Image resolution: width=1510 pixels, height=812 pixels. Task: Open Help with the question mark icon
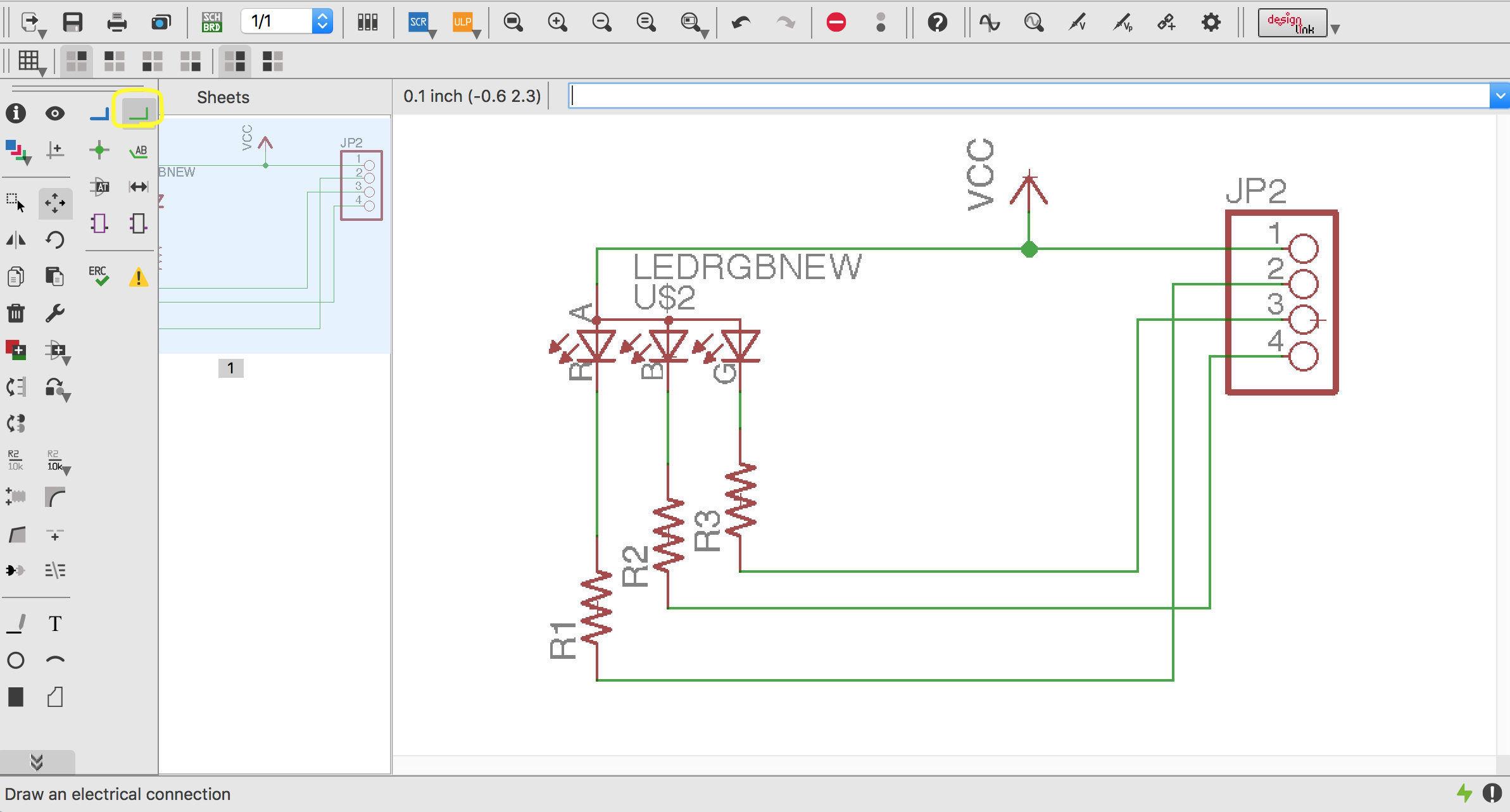(x=937, y=23)
